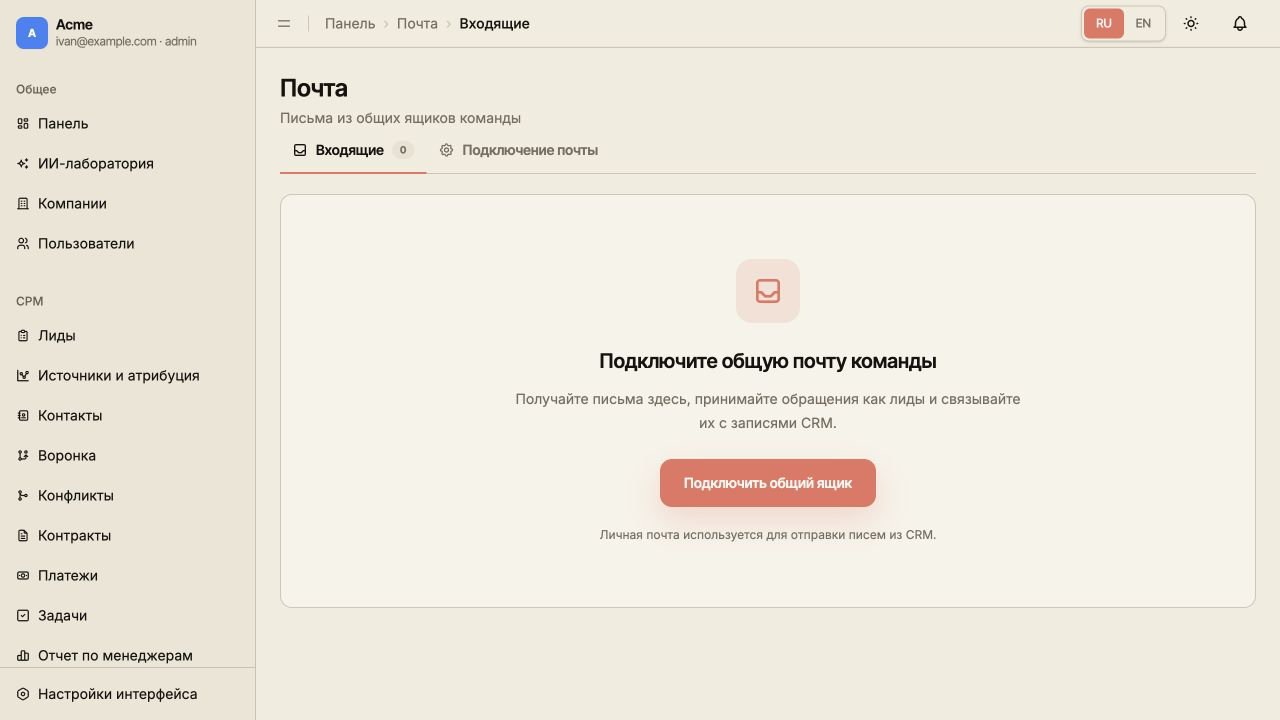This screenshot has height=720, width=1280.
Task: Open the Входящие tab
Action: pos(353,150)
